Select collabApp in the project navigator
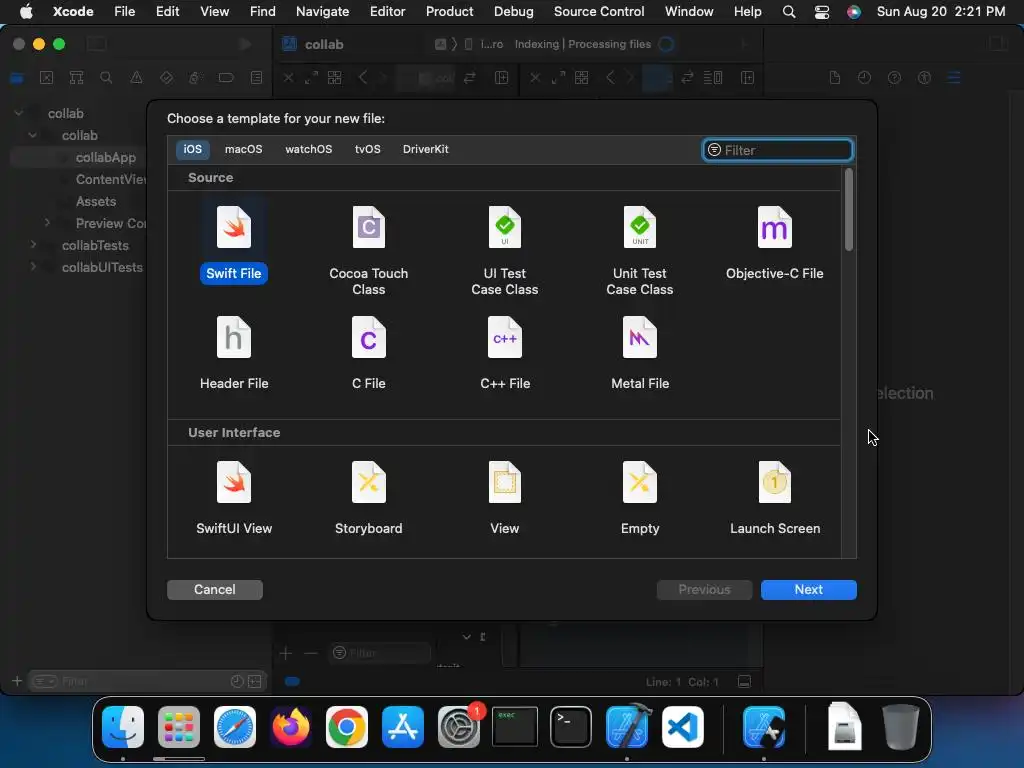The width and height of the screenshot is (1024, 768). tap(106, 157)
